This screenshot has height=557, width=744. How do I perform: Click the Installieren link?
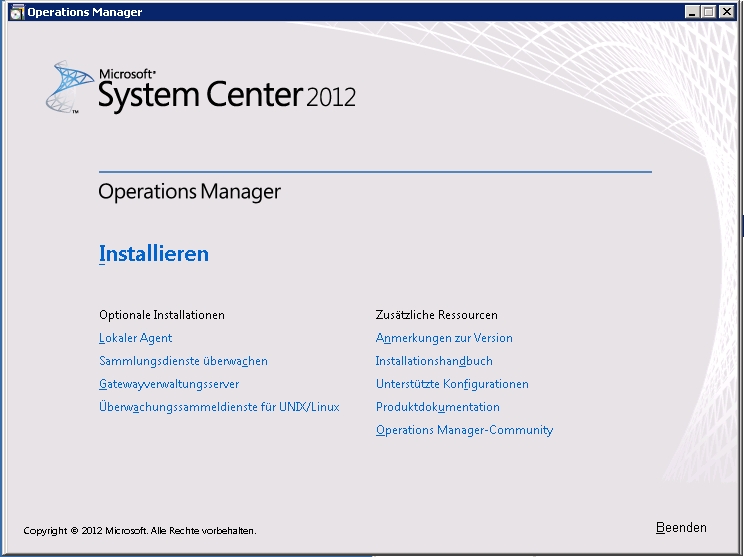153,254
